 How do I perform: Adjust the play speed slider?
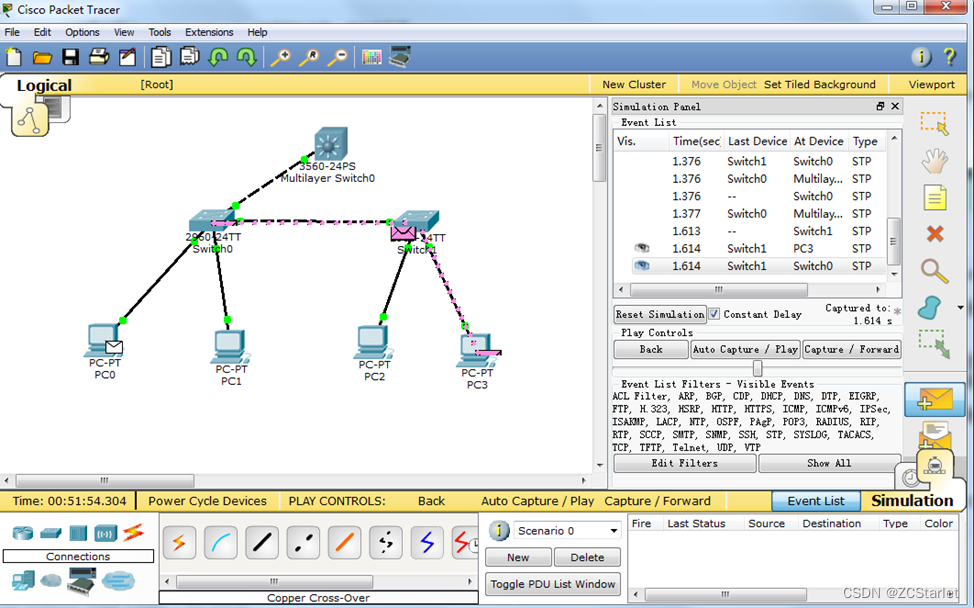[x=757, y=368]
